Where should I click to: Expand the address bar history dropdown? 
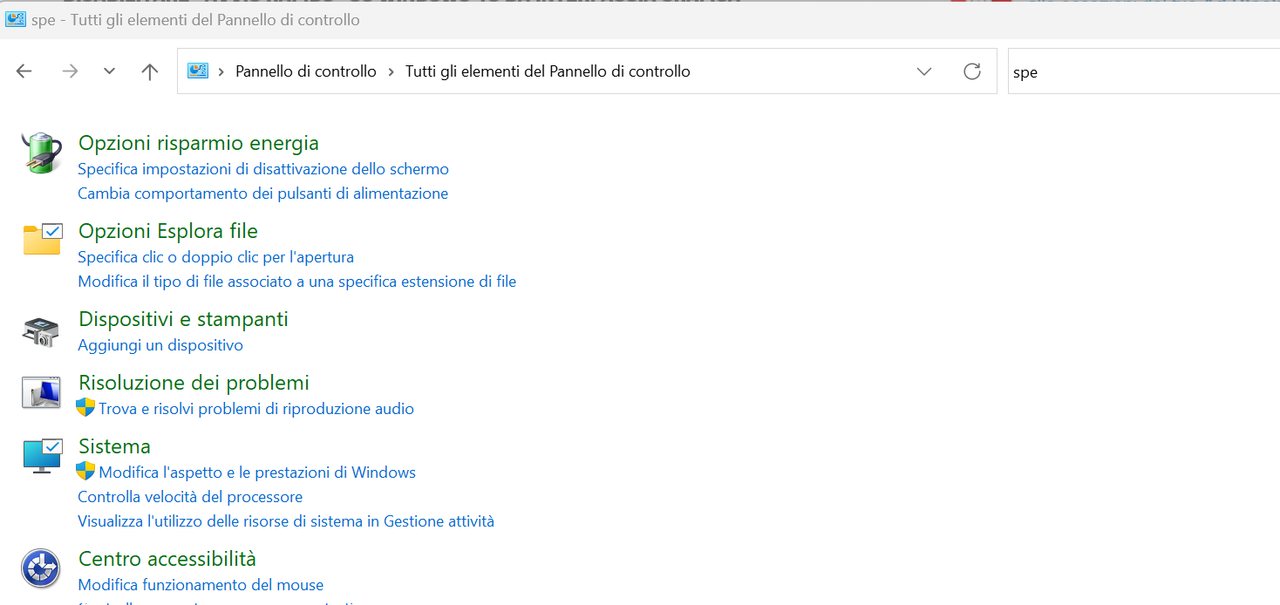pyautogui.click(x=924, y=71)
